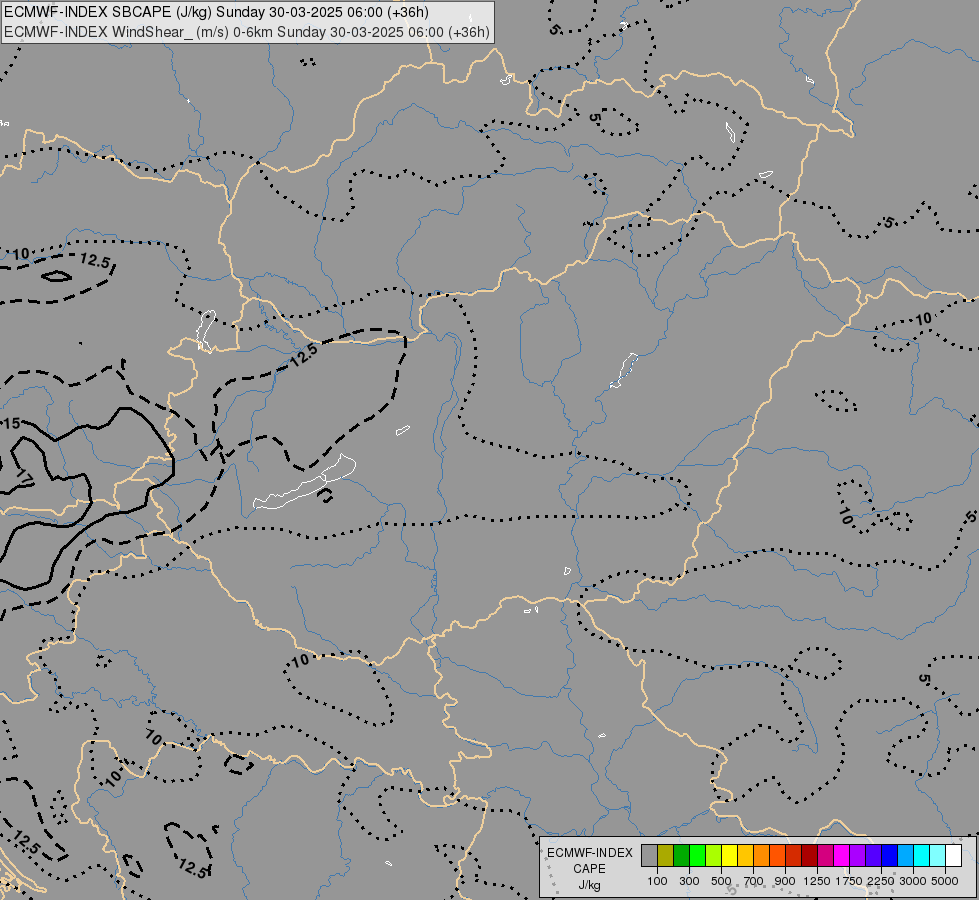Click the '300' legend tick label
This screenshot has height=900, width=979.
[x=689, y=881]
